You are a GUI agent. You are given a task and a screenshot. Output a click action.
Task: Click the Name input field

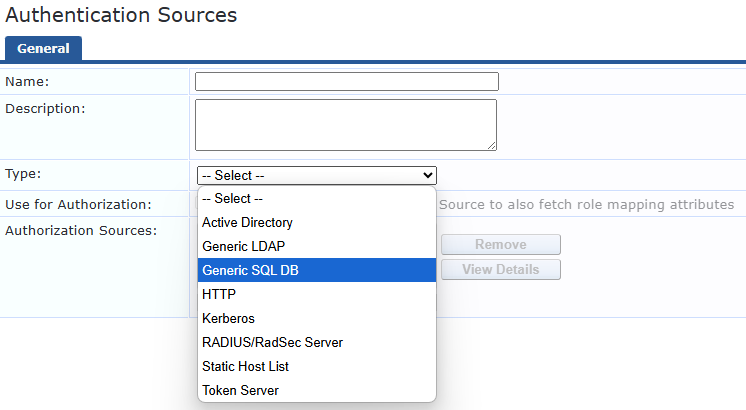346,82
